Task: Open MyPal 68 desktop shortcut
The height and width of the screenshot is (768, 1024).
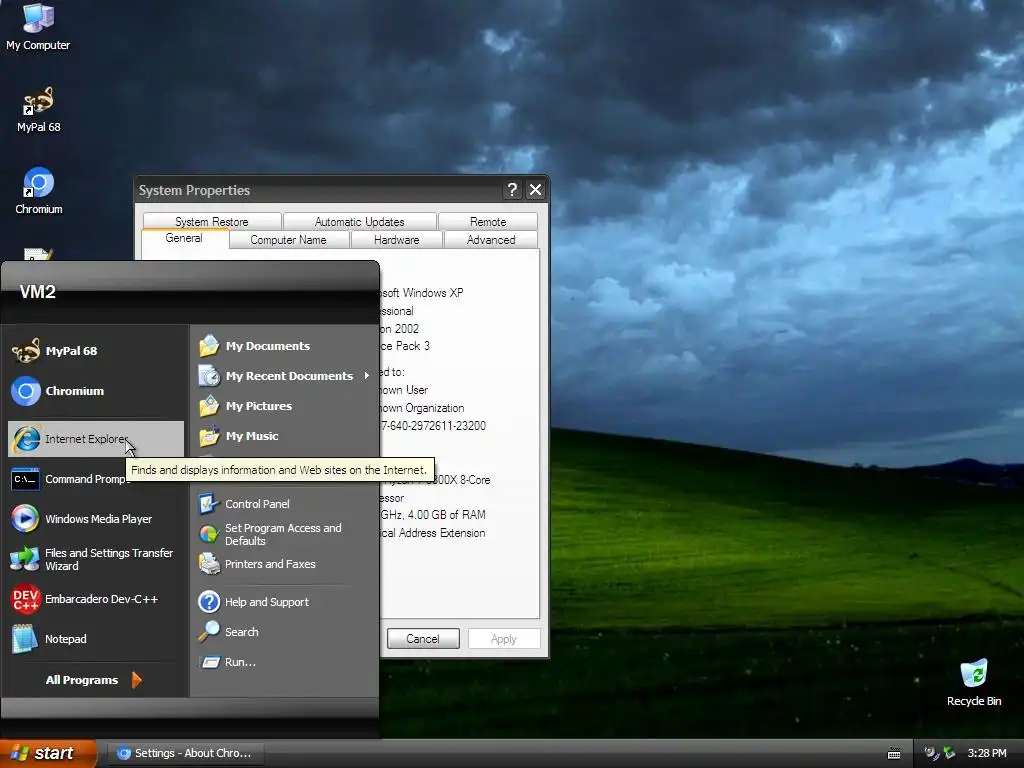Action: coord(39,110)
